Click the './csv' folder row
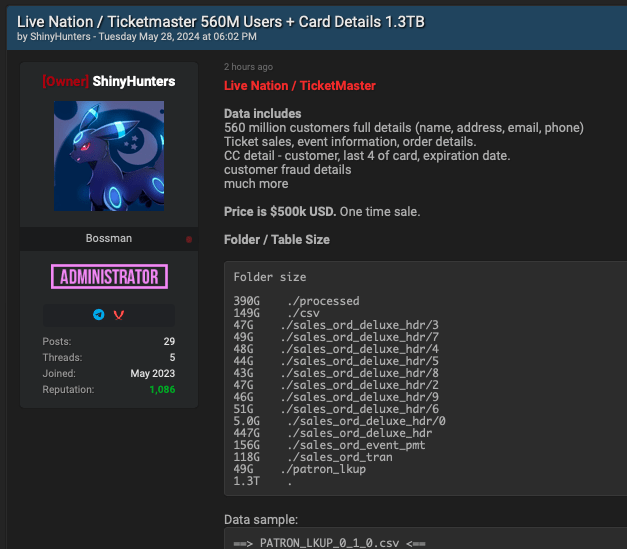Viewport: 627px width, 549px height. point(276,313)
